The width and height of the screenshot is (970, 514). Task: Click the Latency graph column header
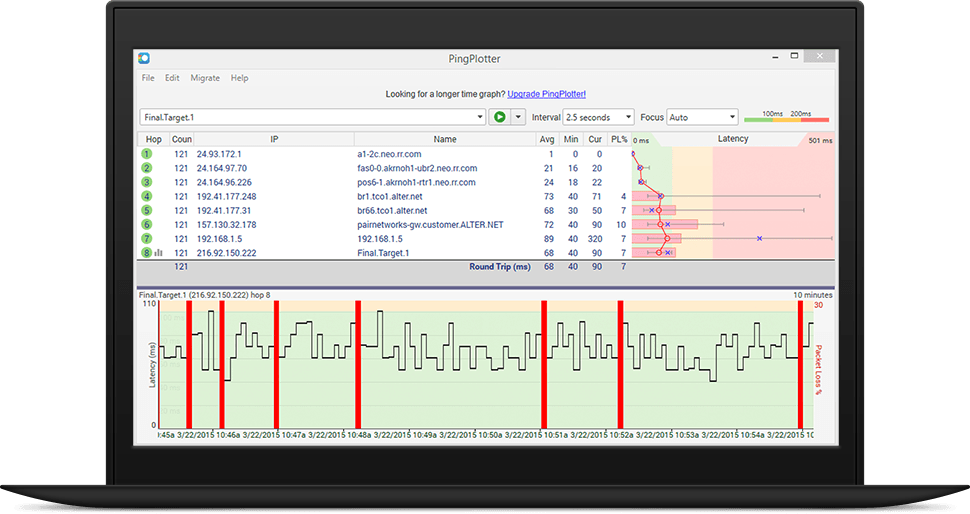(x=733, y=139)
